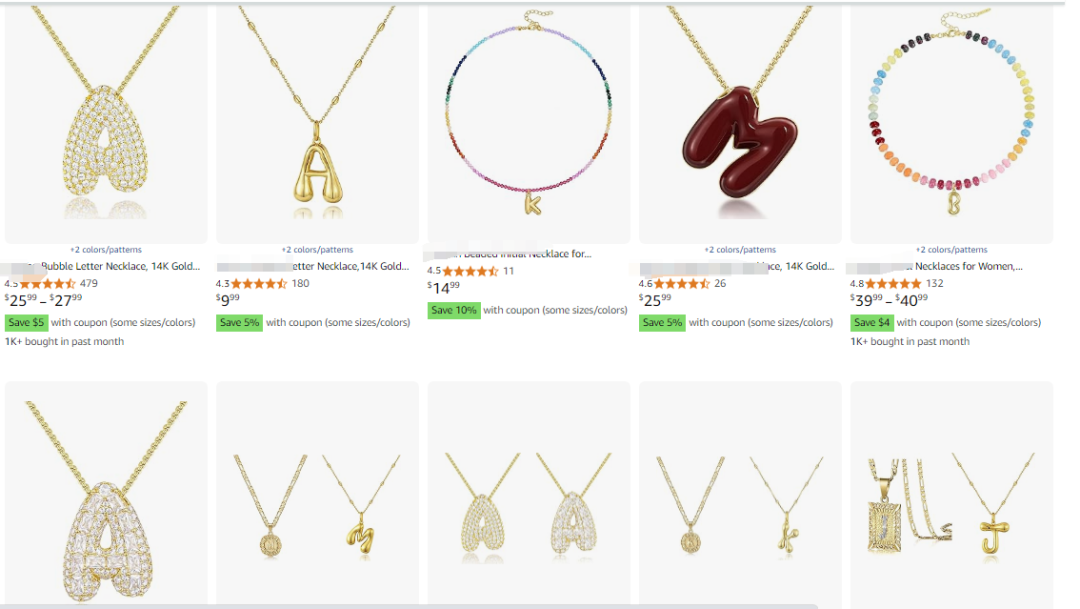This screenshot has height=609, width=1080.
Task: Open the dark red letter M necklace image
Action: (740, 123)
